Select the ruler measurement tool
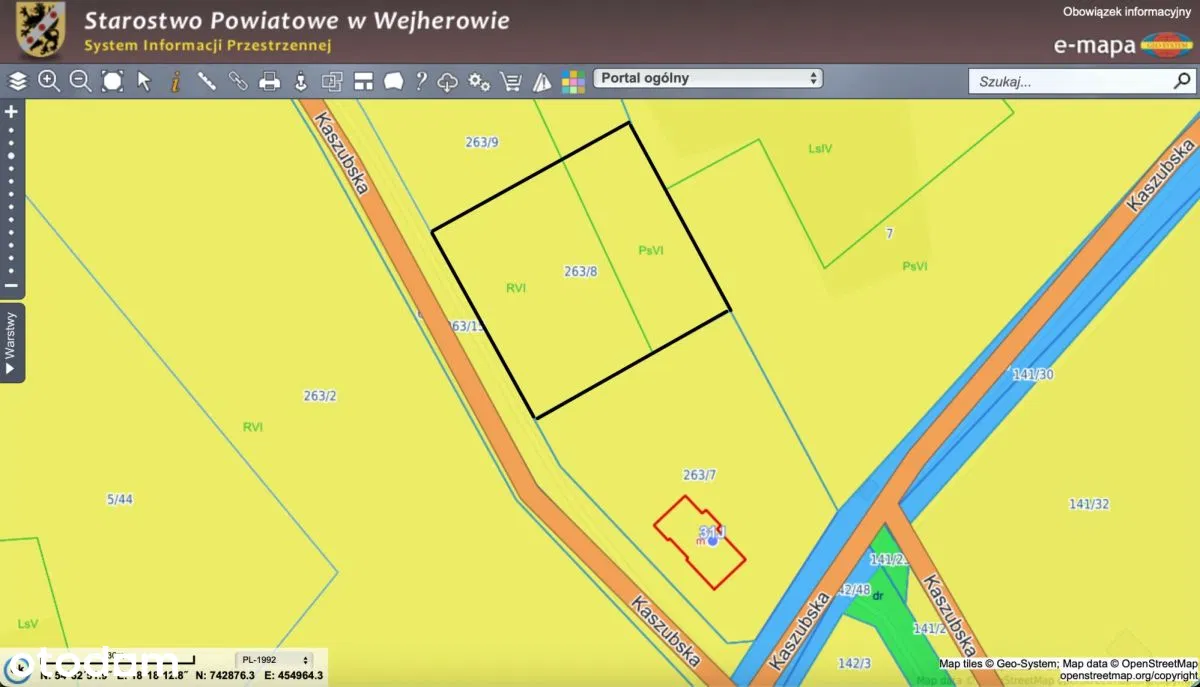The width and height of the screenshot is (1200, 687). point(207,81)
